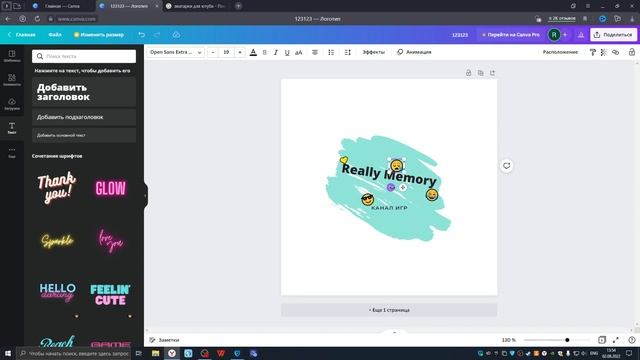This screenshot has height=360, width=640.
Task: Open the Templates panel in sidebar
Action: tap(12, 56)
